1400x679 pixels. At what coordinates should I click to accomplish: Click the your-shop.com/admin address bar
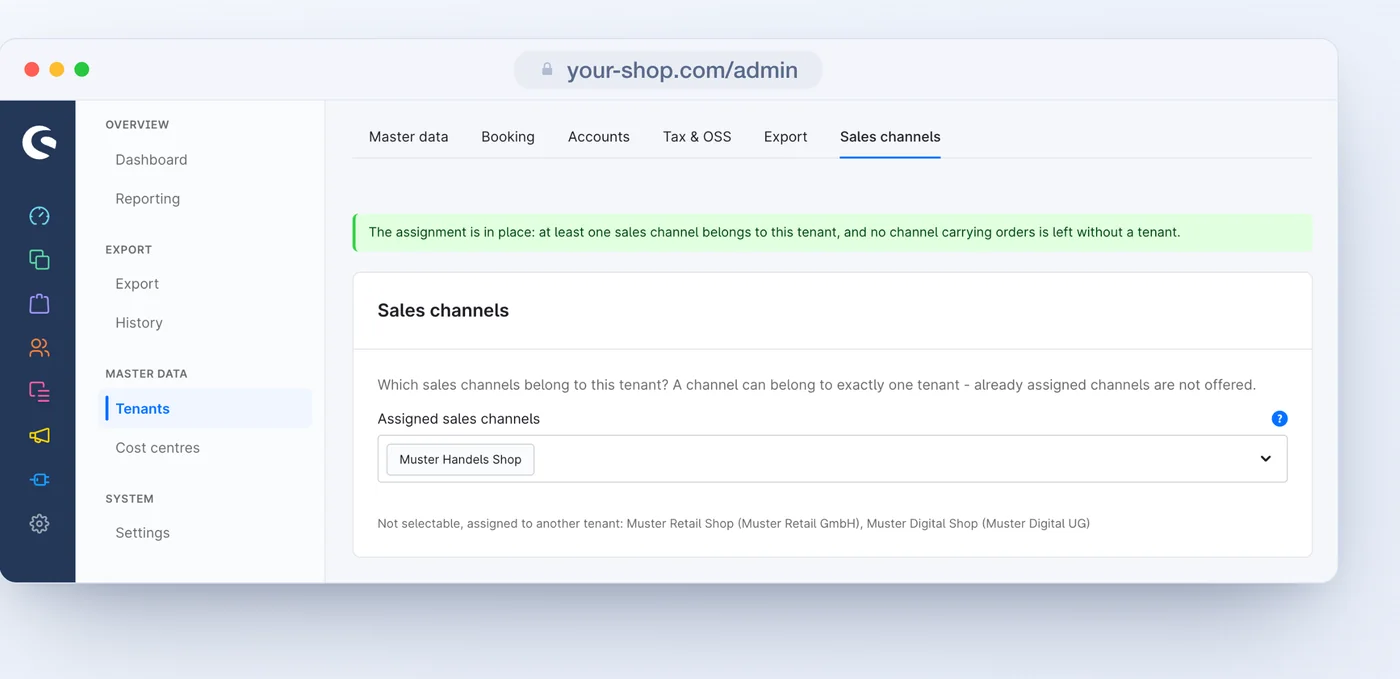pos(668,70)
